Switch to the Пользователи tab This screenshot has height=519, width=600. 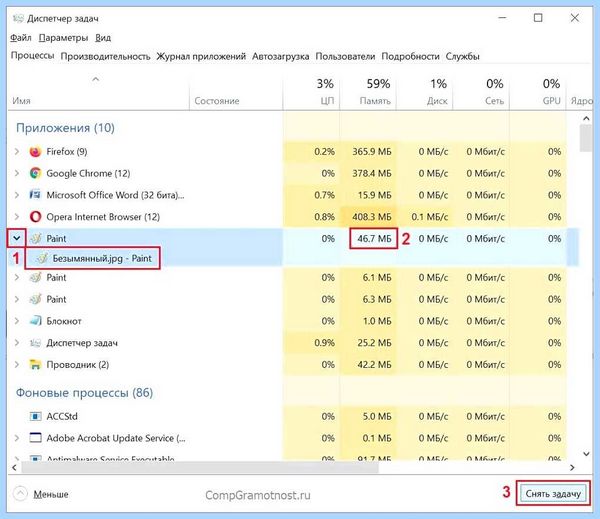[345, 56]
